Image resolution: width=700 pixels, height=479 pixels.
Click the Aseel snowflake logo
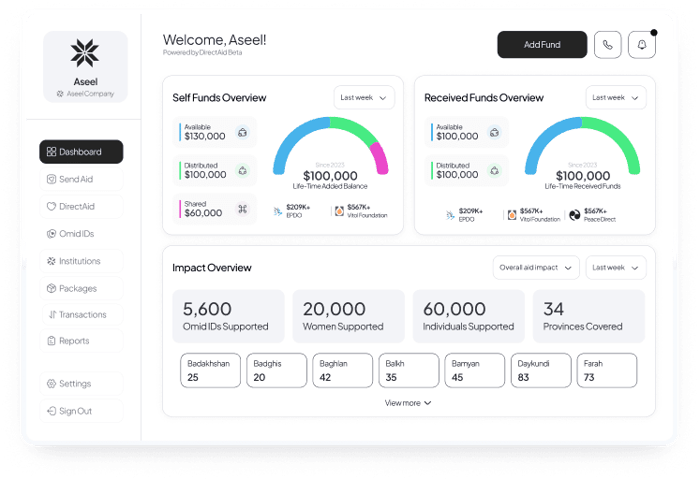click(85, 54)
